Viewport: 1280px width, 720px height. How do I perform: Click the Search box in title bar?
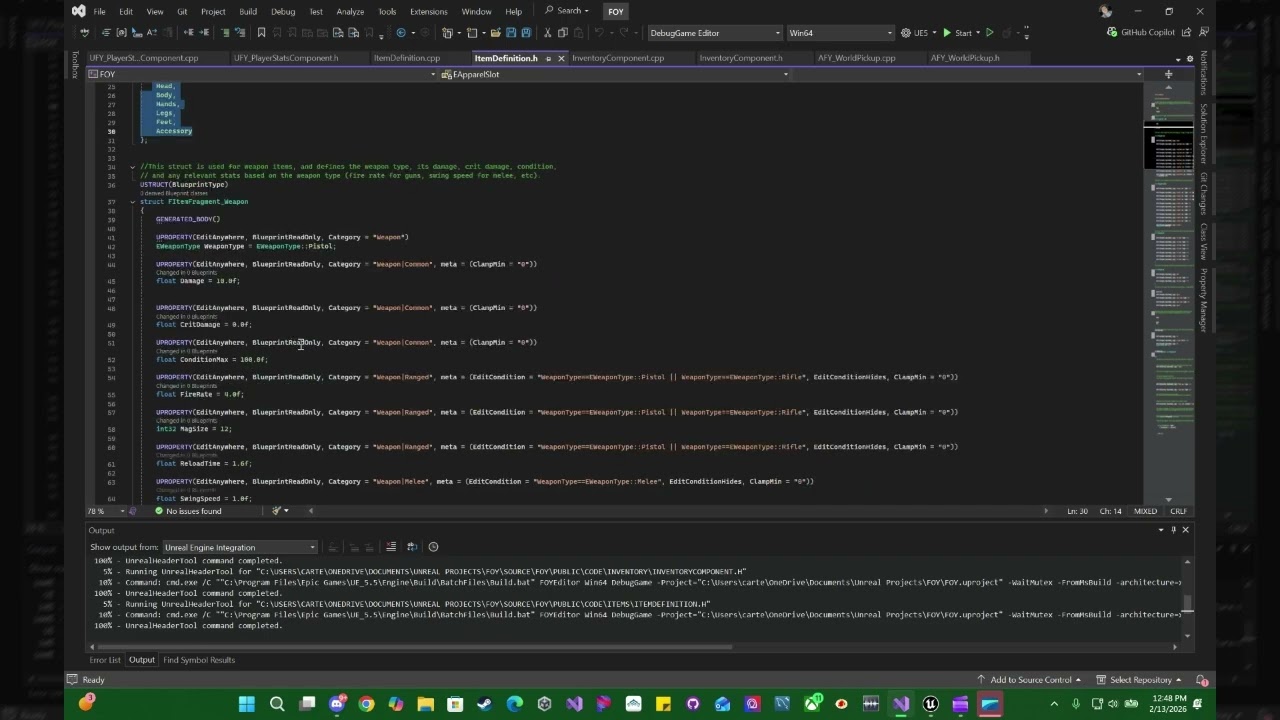click(x=565, y=11)
